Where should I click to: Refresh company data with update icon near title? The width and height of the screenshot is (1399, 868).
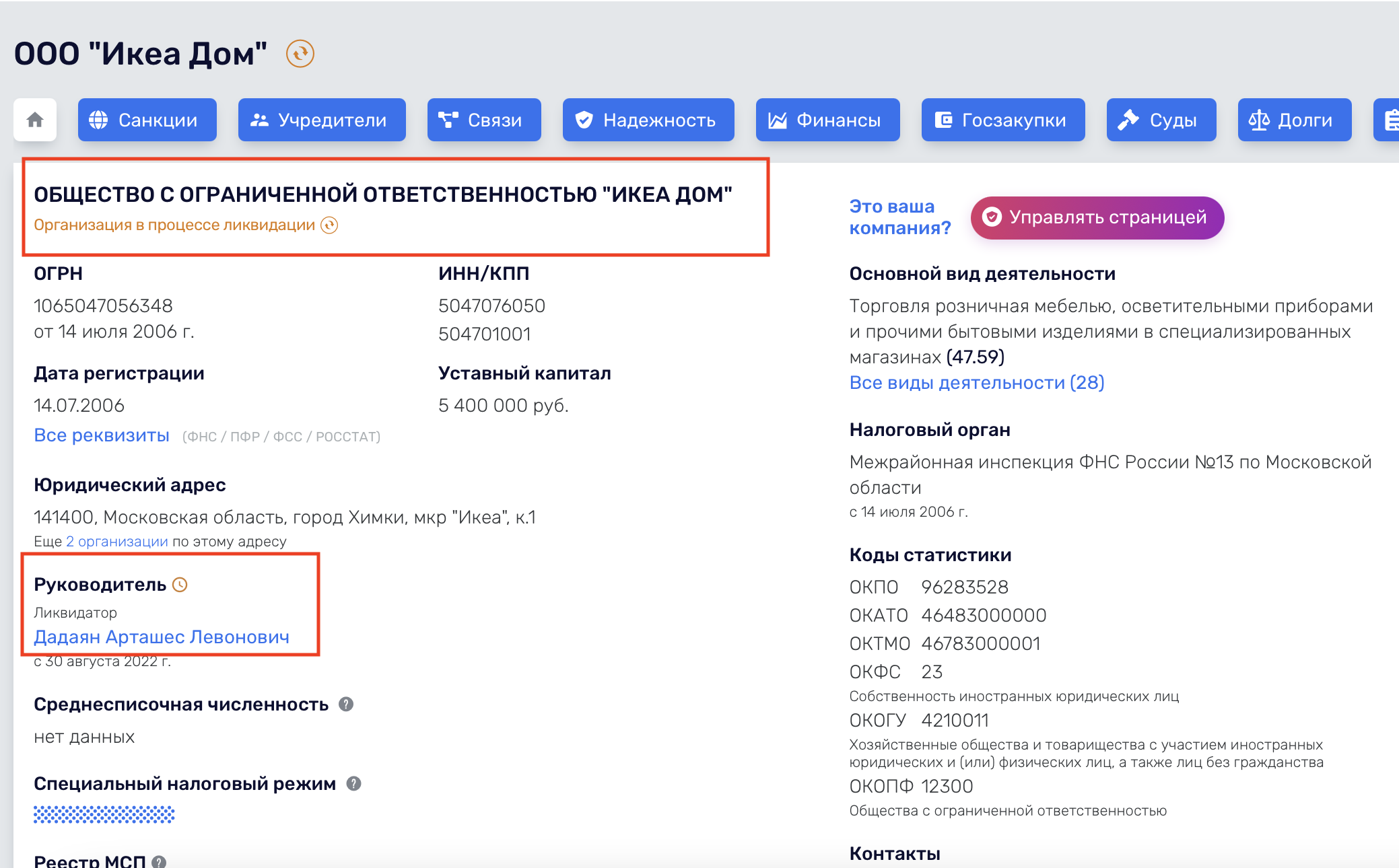point(300,53)
